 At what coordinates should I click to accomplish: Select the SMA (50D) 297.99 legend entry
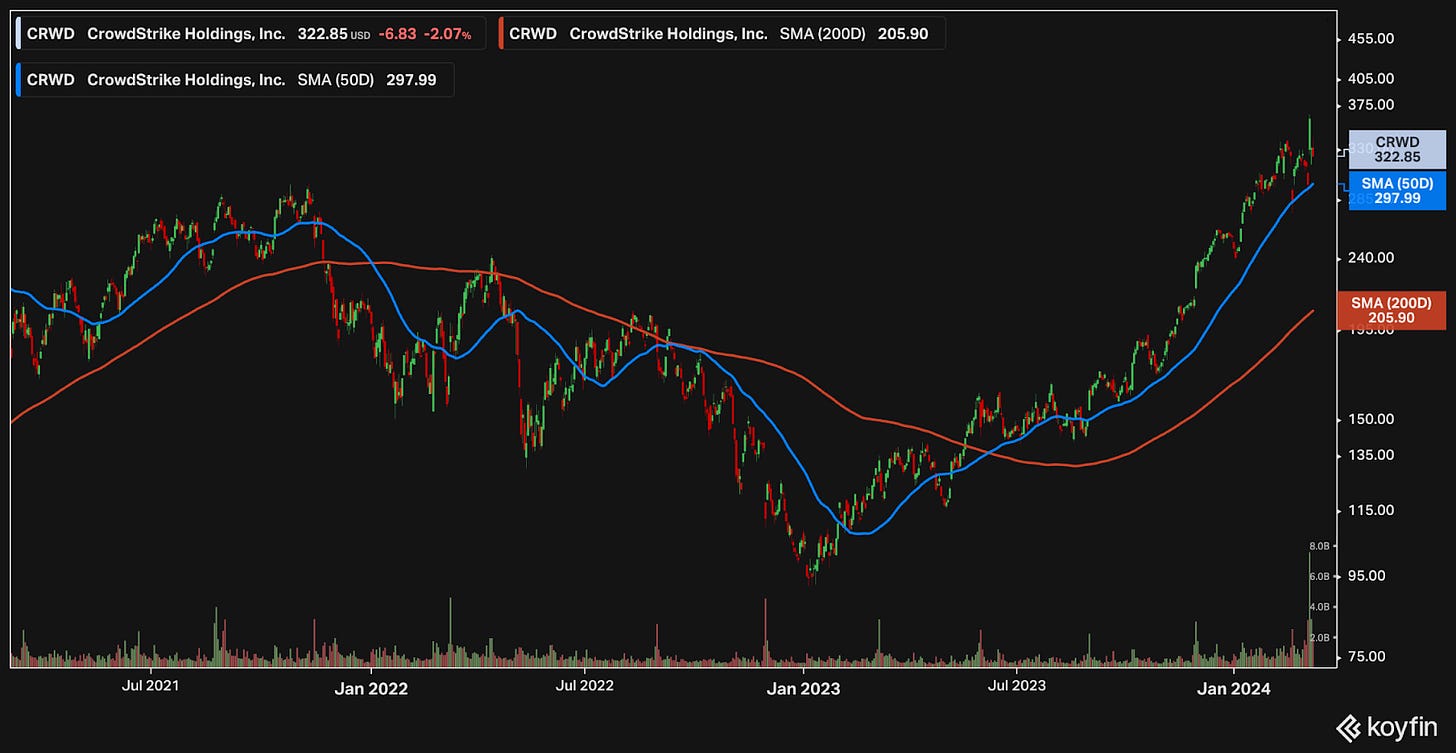coord(234,80)
